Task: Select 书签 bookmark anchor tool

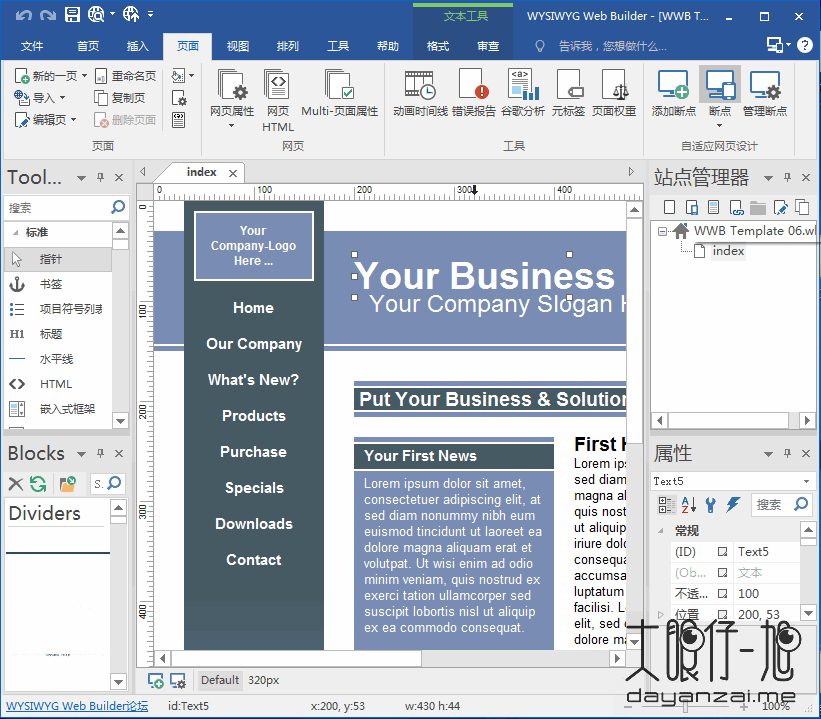Action: (58, 284)
